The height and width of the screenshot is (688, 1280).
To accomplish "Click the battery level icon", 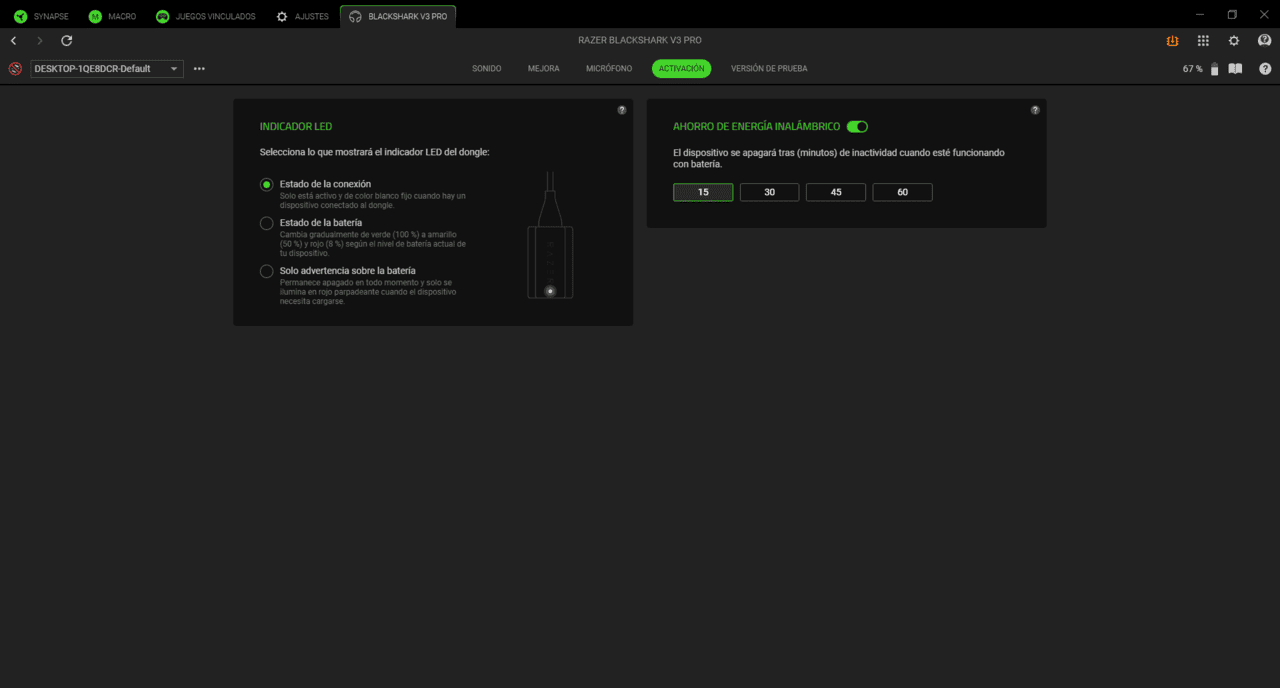I will click(1215, 69).
